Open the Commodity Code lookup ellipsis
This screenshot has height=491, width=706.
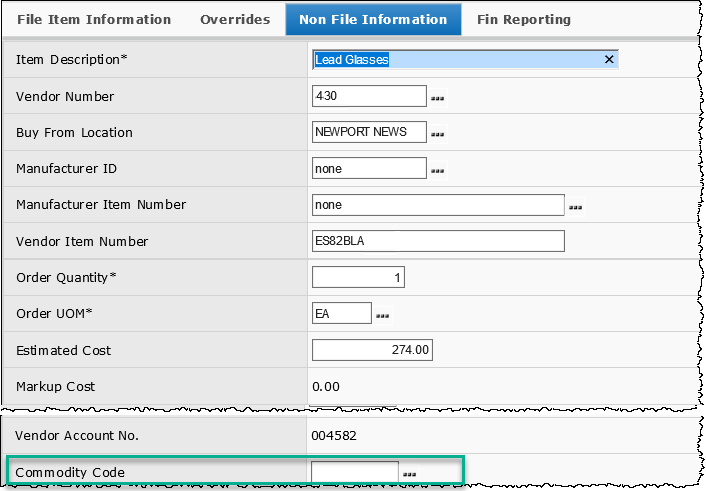click(x=408, y=474)
